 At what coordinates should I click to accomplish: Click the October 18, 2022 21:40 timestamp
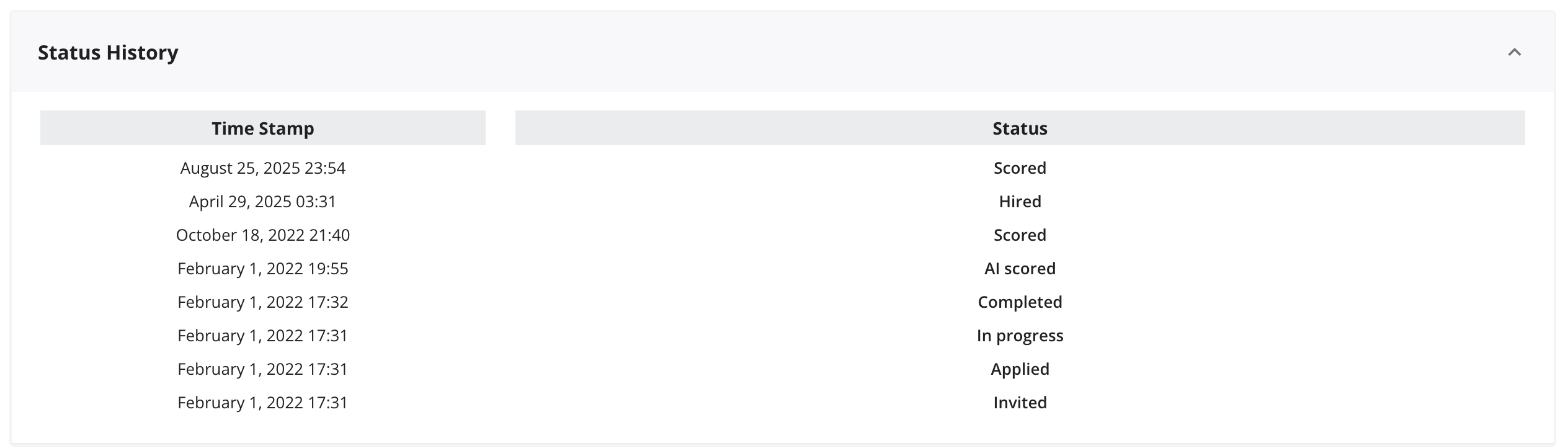(262, 235)
